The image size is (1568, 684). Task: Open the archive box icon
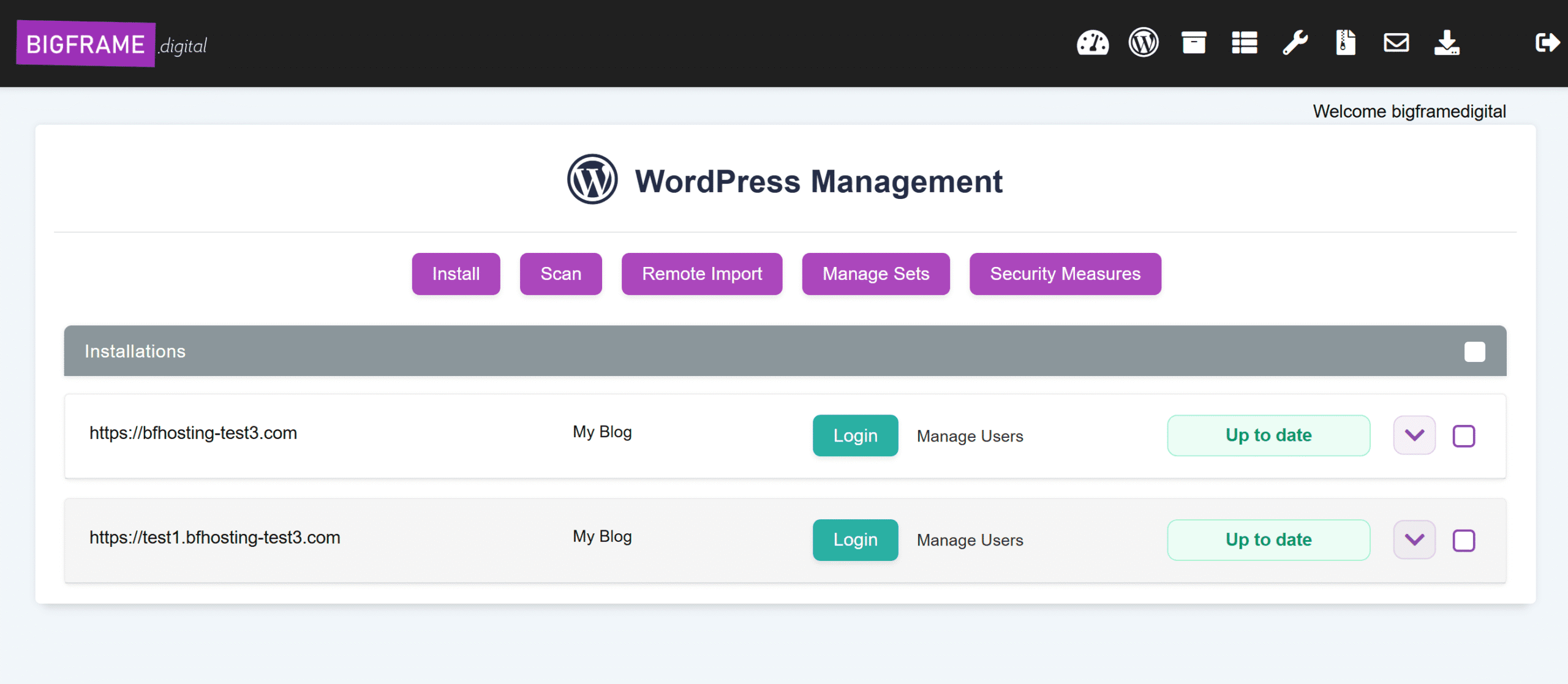(x=1193, y=43)
